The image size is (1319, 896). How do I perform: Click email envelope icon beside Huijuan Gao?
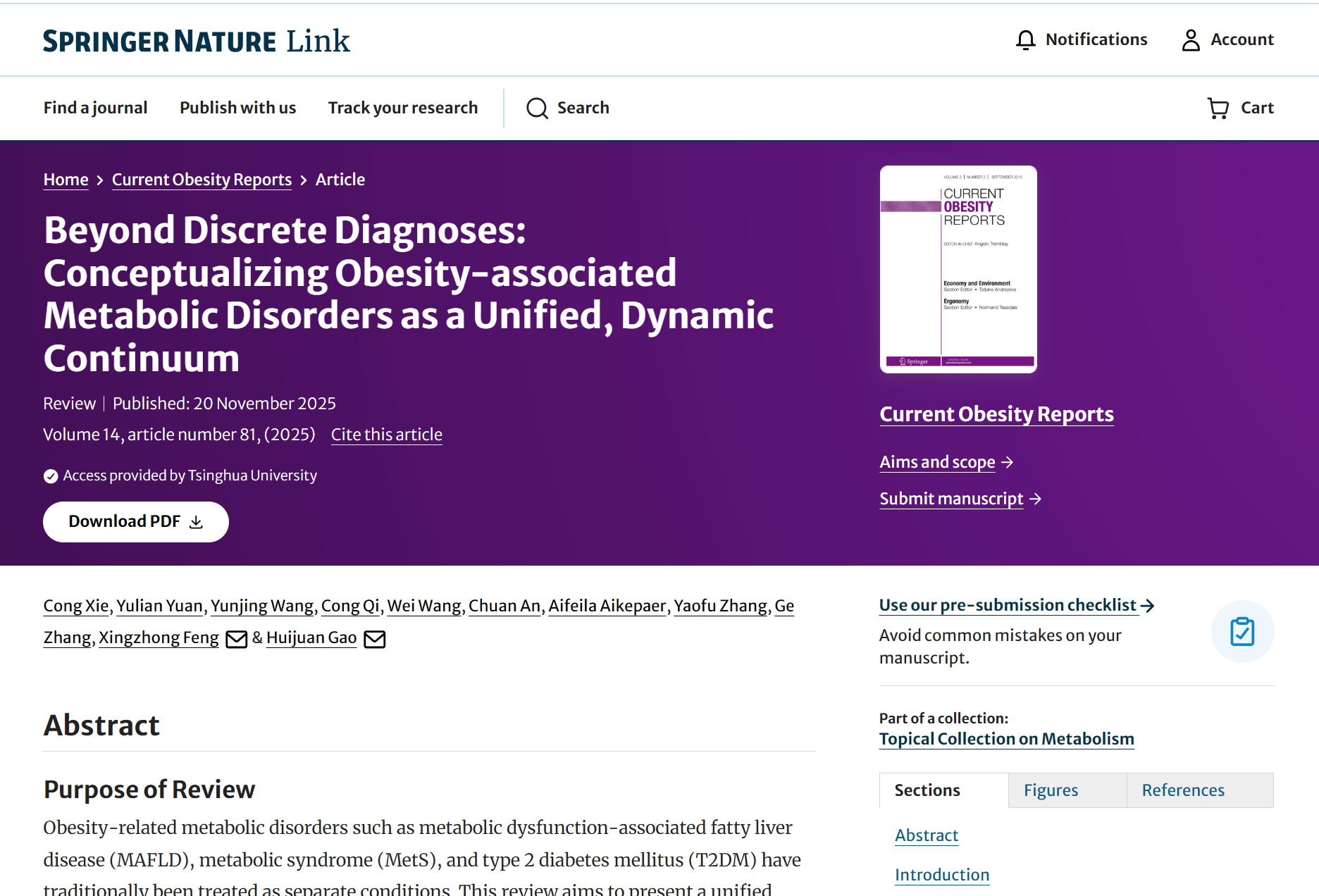tap(374, 639)
